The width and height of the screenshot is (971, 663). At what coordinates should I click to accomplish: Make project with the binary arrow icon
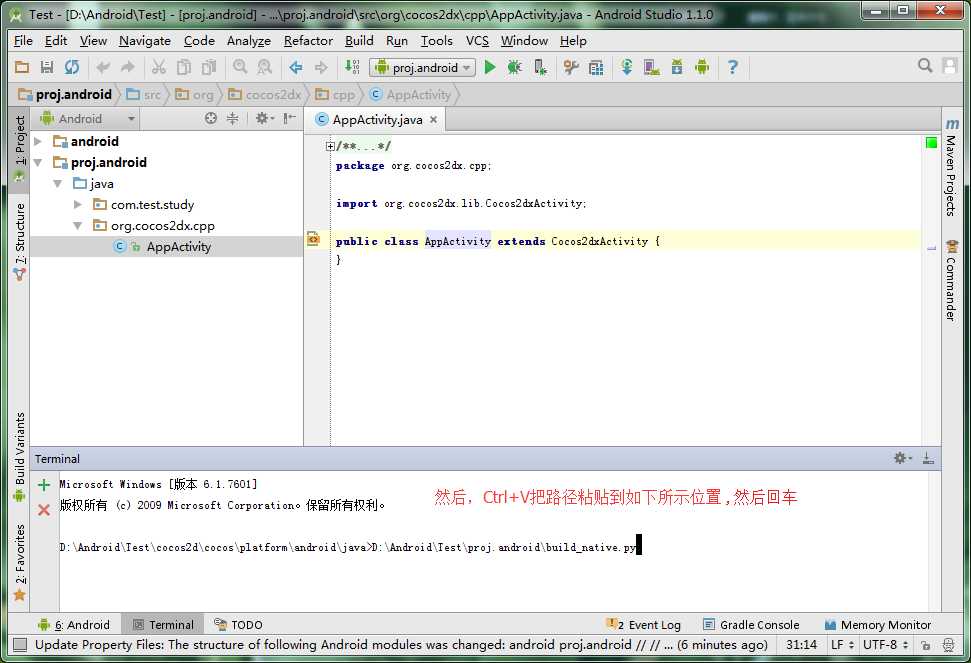tap(352, 67)
